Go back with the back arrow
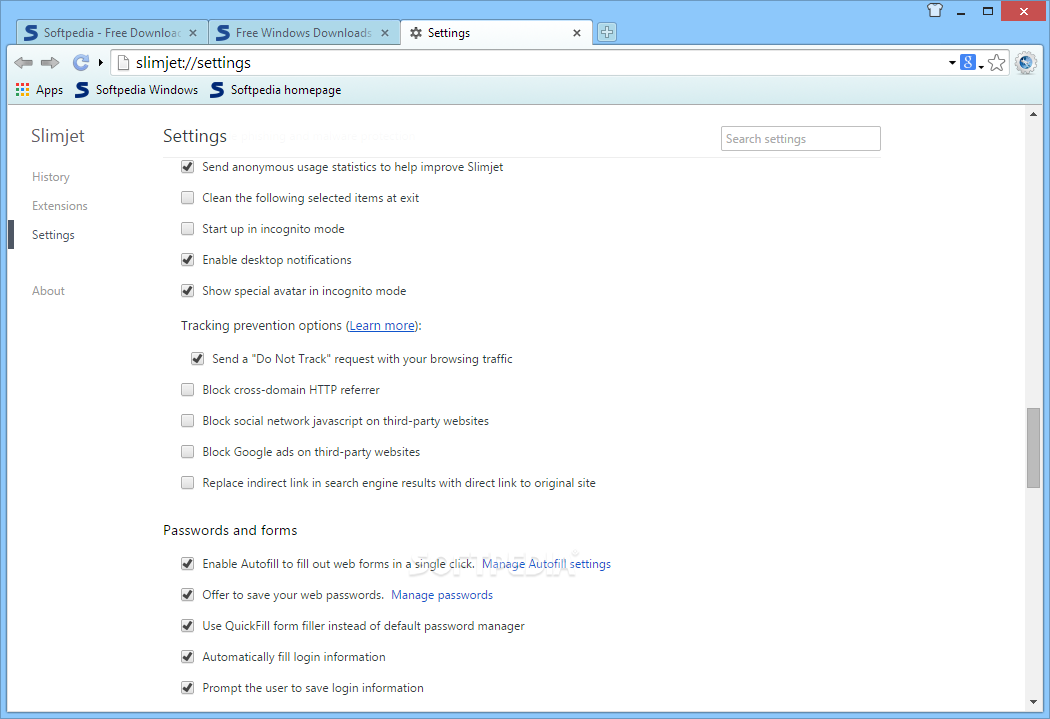 23,63
